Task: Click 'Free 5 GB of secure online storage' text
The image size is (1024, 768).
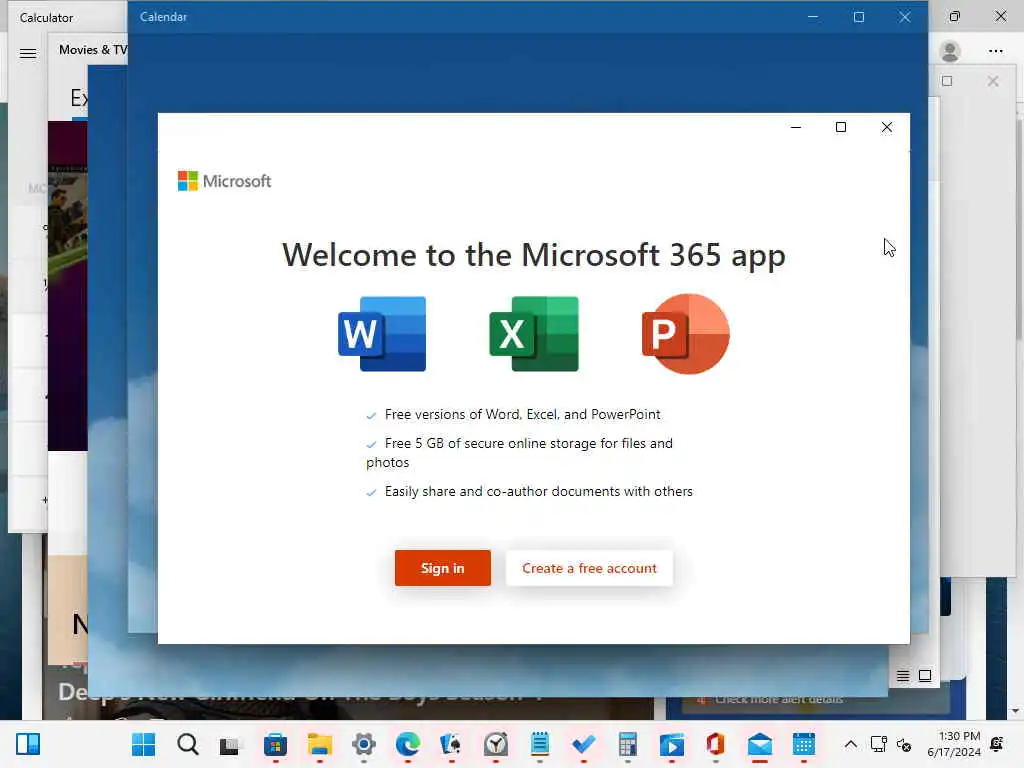Action: click(x=519, y=453)
